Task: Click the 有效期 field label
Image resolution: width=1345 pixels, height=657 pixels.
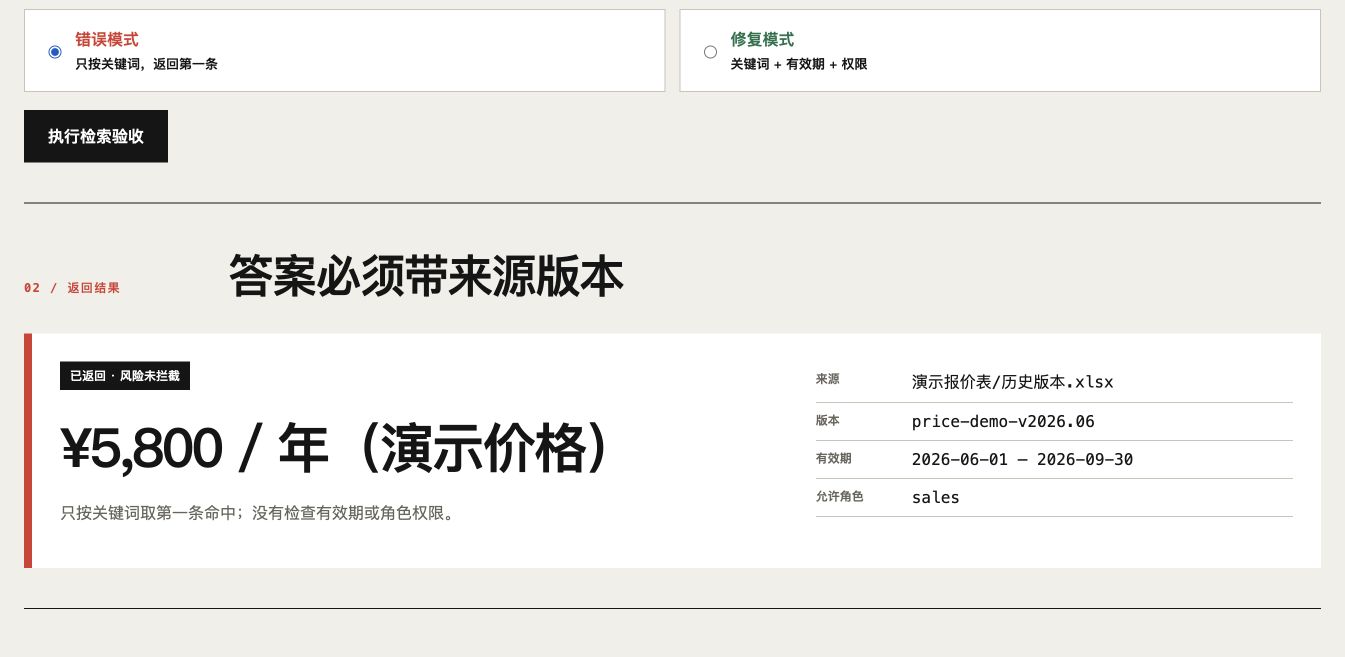Action: [833, 458]
